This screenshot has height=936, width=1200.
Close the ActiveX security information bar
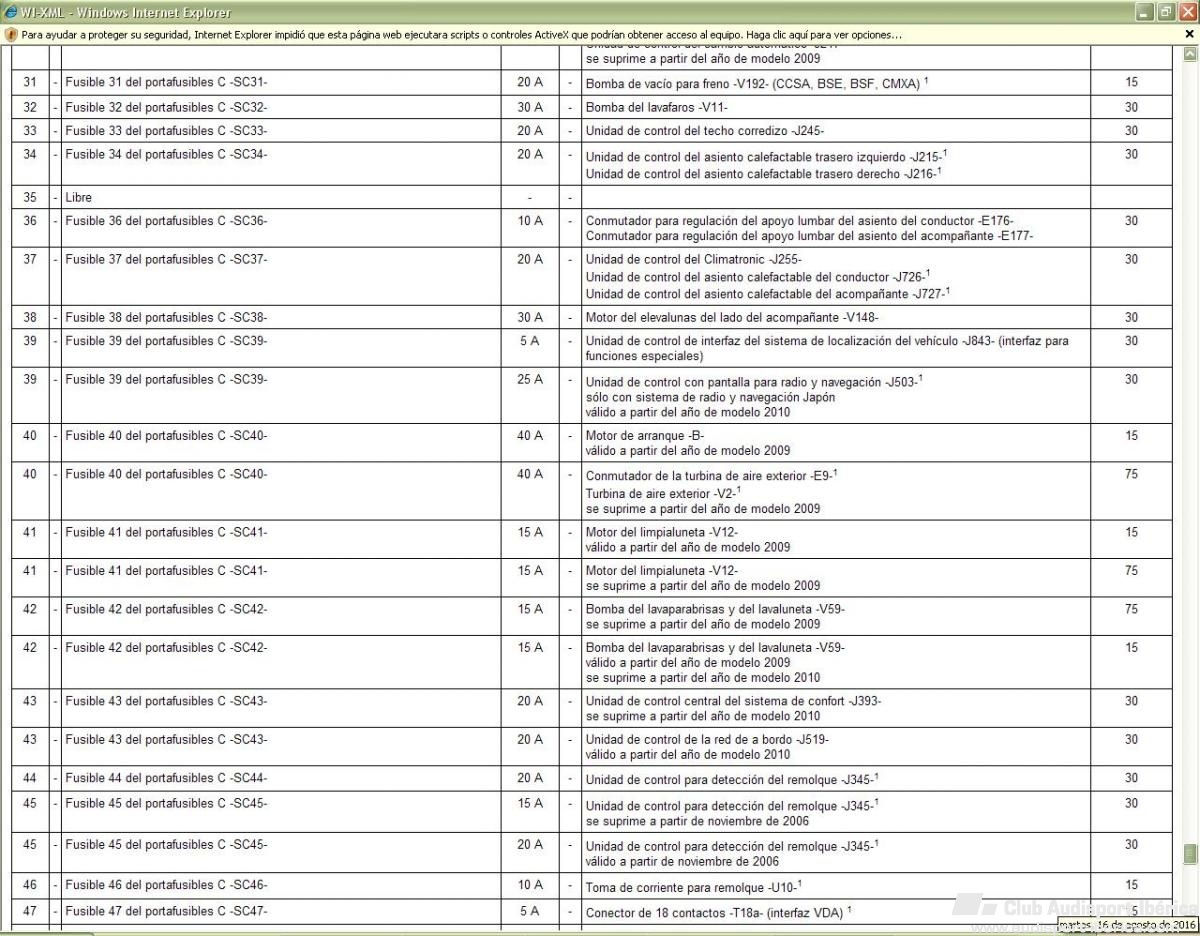pos(1189,34)
